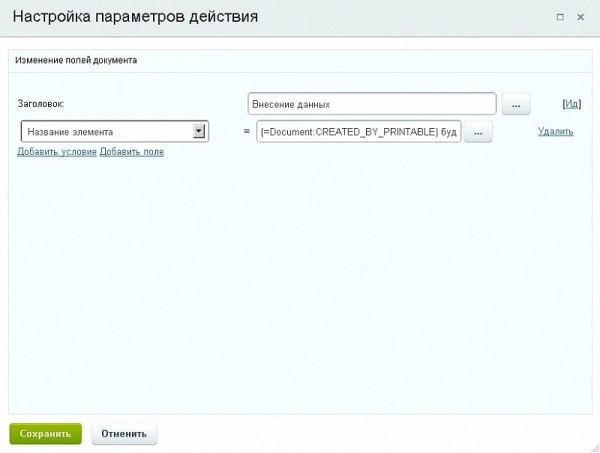Click Удалить to remove the field row
The image size is (600, 453).
[x=555, y=131]
